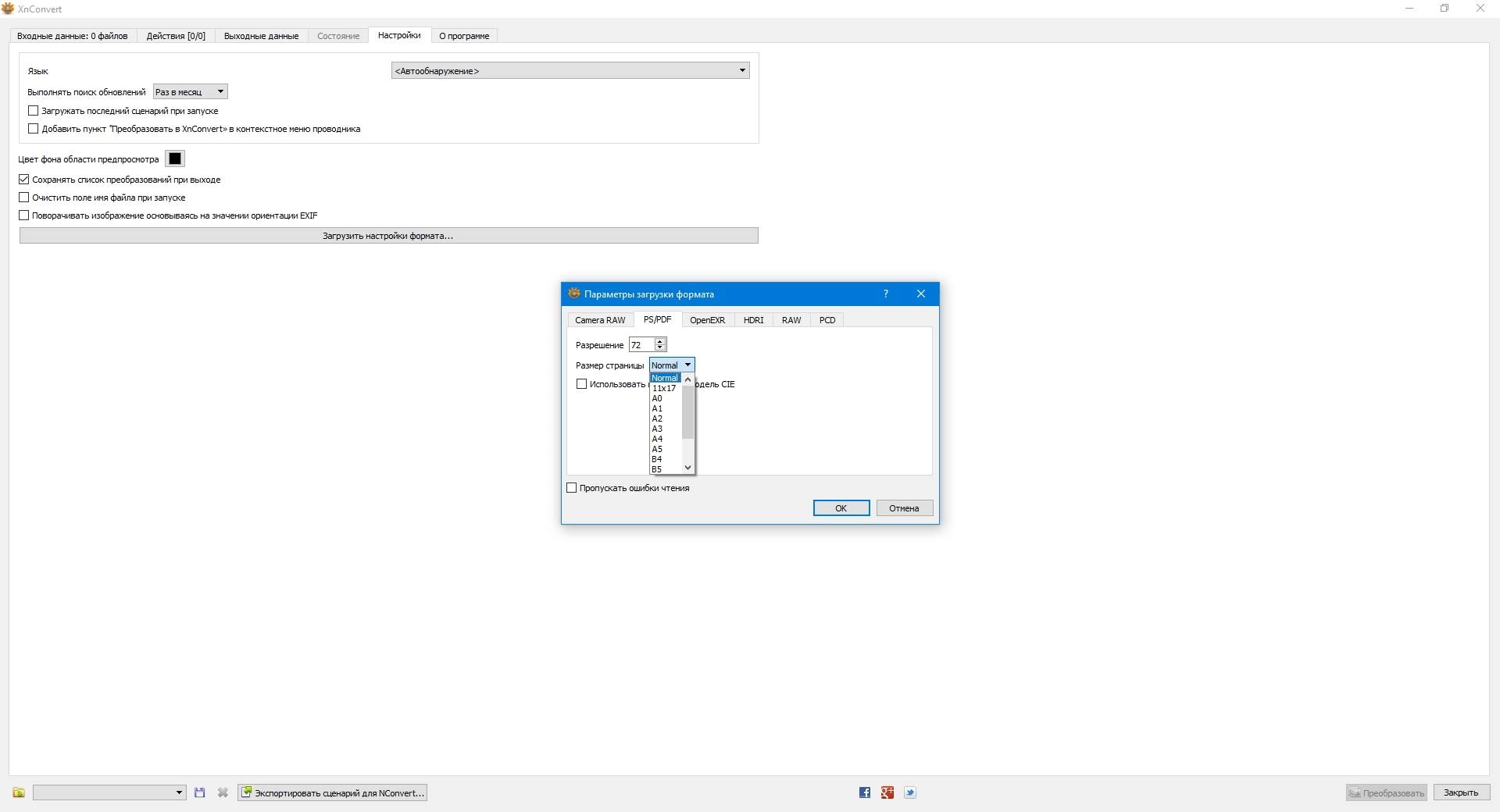
Task: Open the update check 'Раз в месяц' dropdown
Action: pos(191,92)
